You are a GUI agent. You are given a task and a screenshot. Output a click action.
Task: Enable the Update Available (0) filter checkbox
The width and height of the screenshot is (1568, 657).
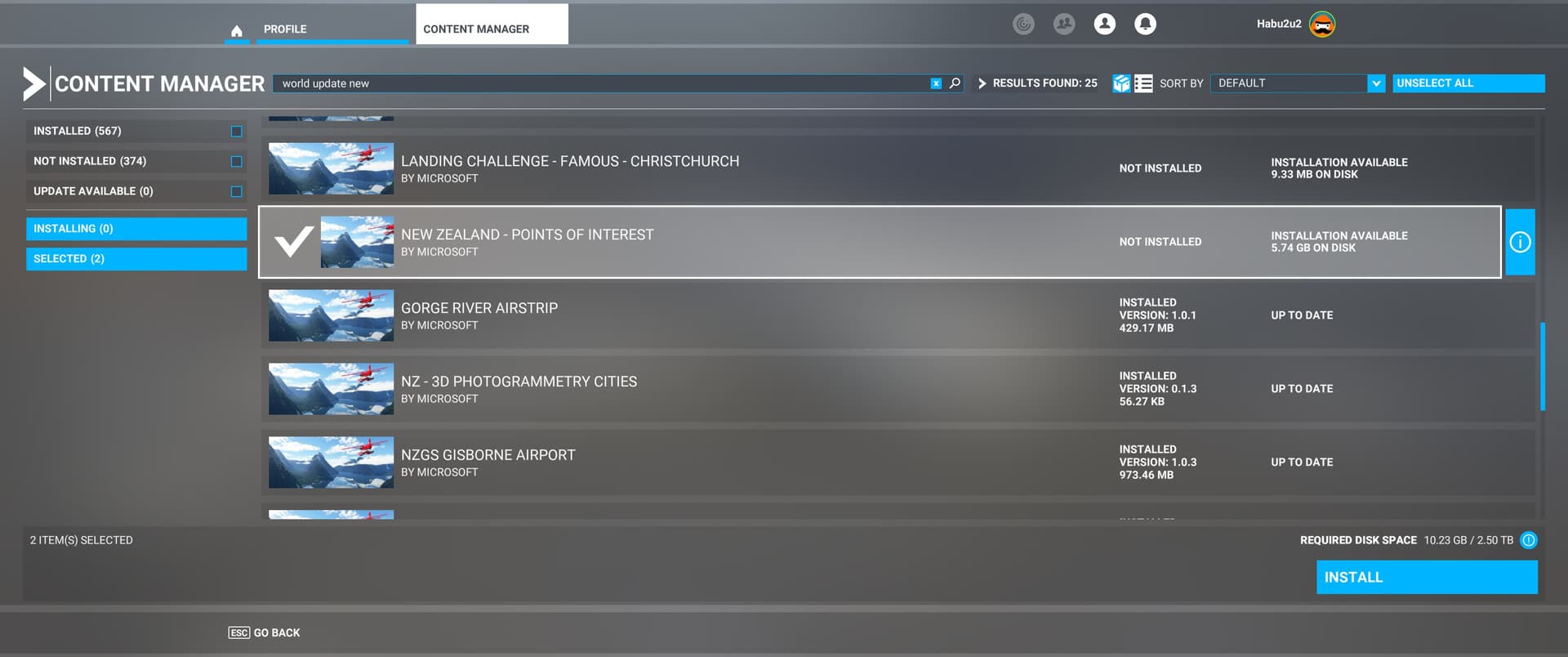coord(236,192)
